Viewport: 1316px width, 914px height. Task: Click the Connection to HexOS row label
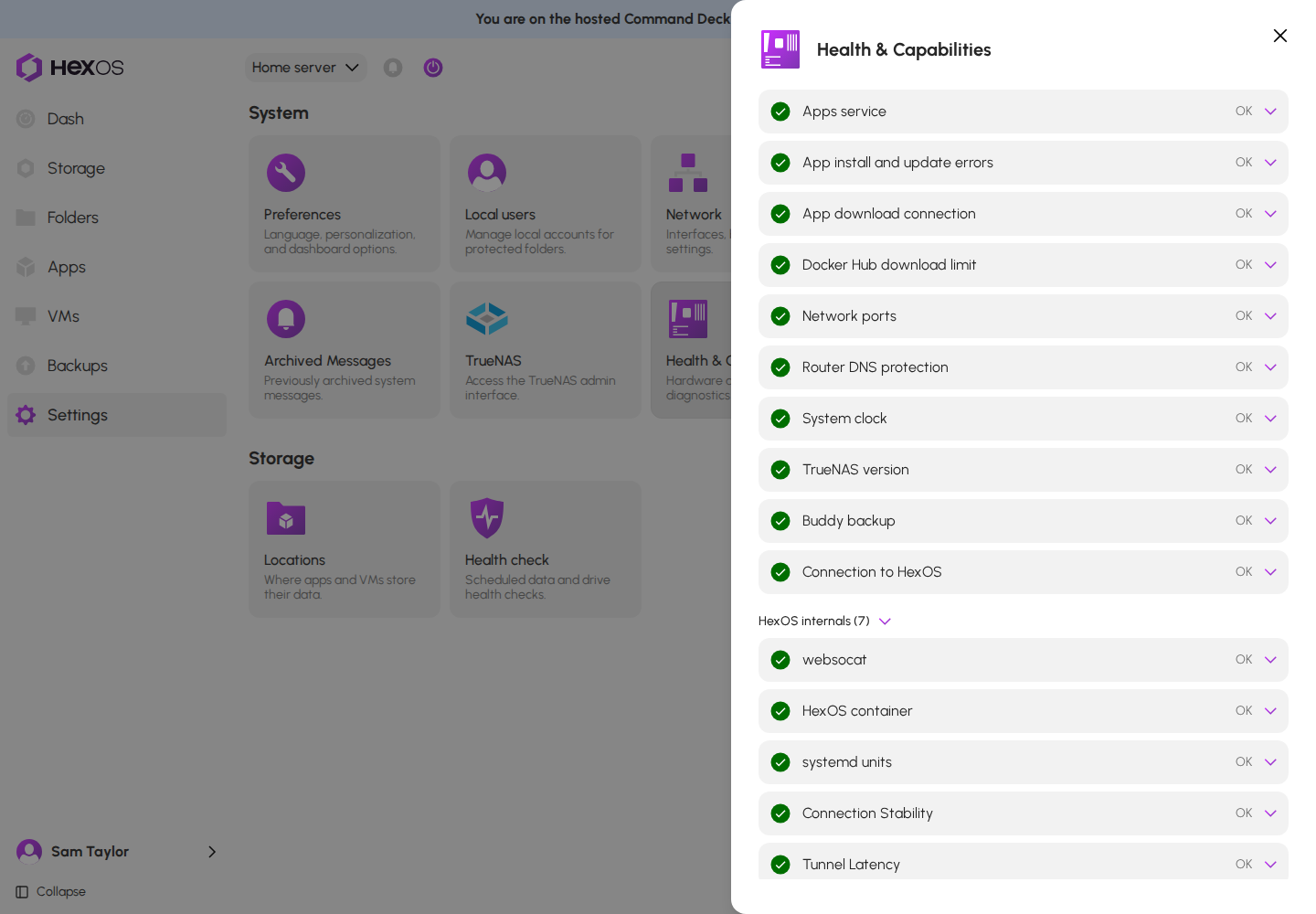pos(872,572)
